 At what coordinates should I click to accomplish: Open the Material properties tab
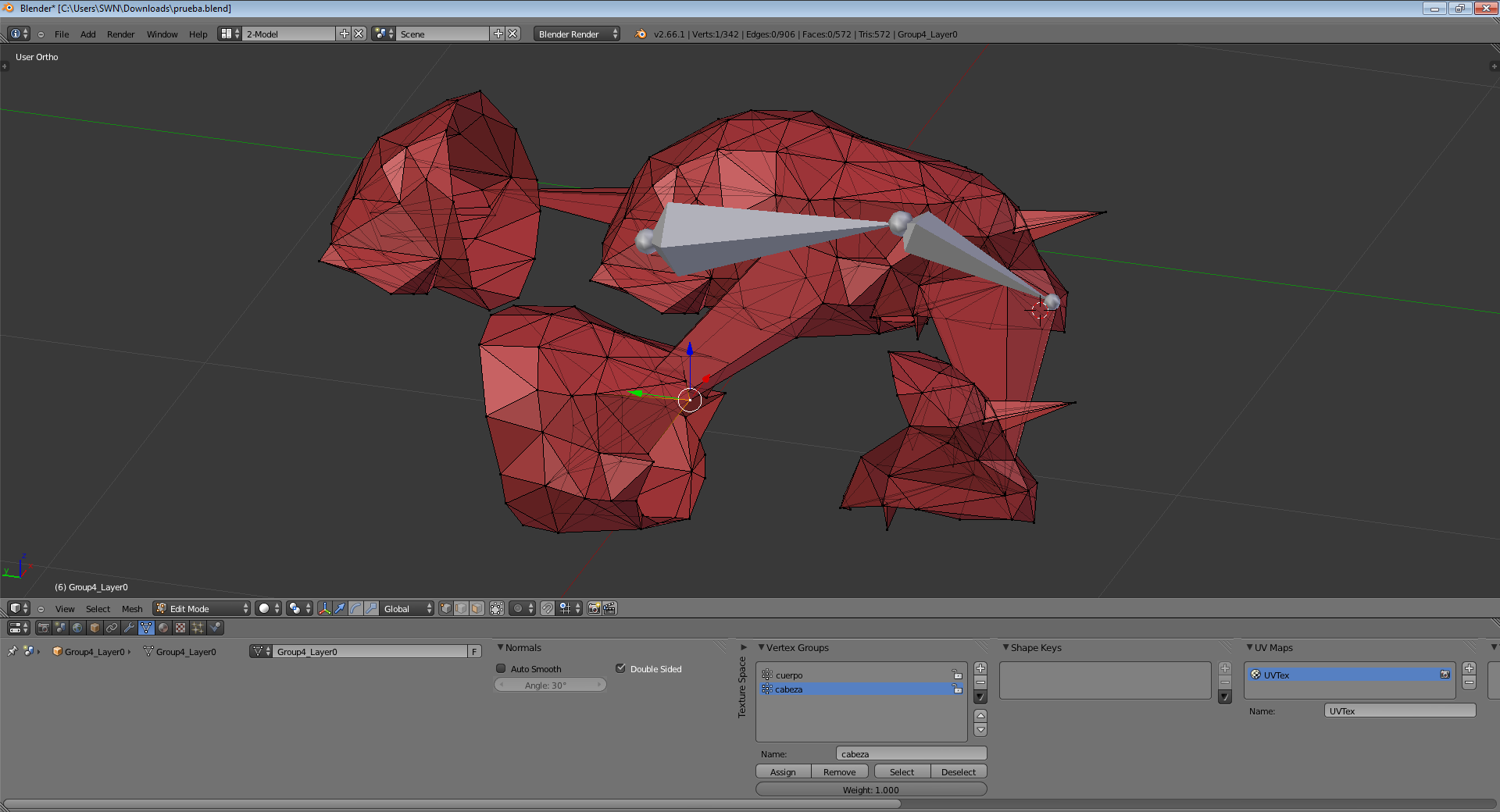pyautogui.click(x=163, y=628)
